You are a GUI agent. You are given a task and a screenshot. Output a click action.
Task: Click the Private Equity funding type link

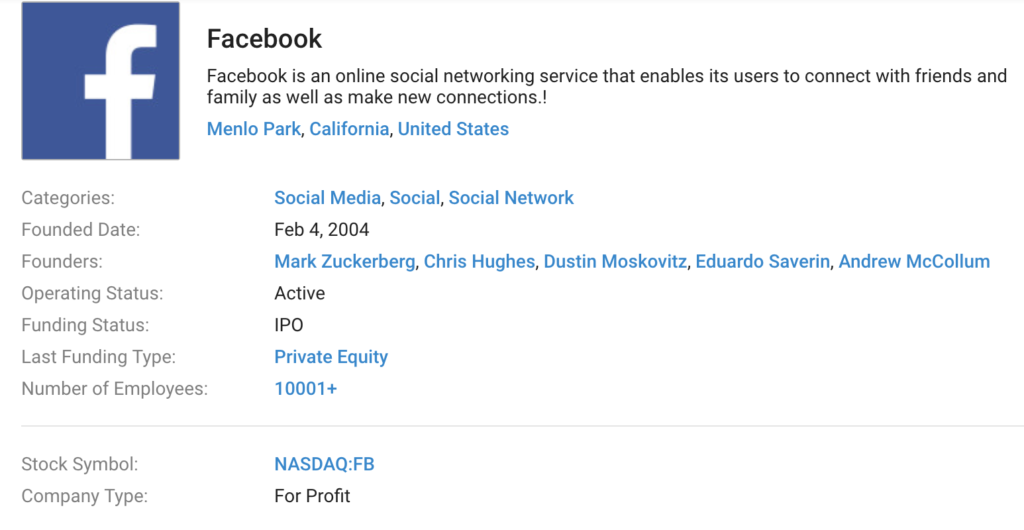(x=331, y=357)
